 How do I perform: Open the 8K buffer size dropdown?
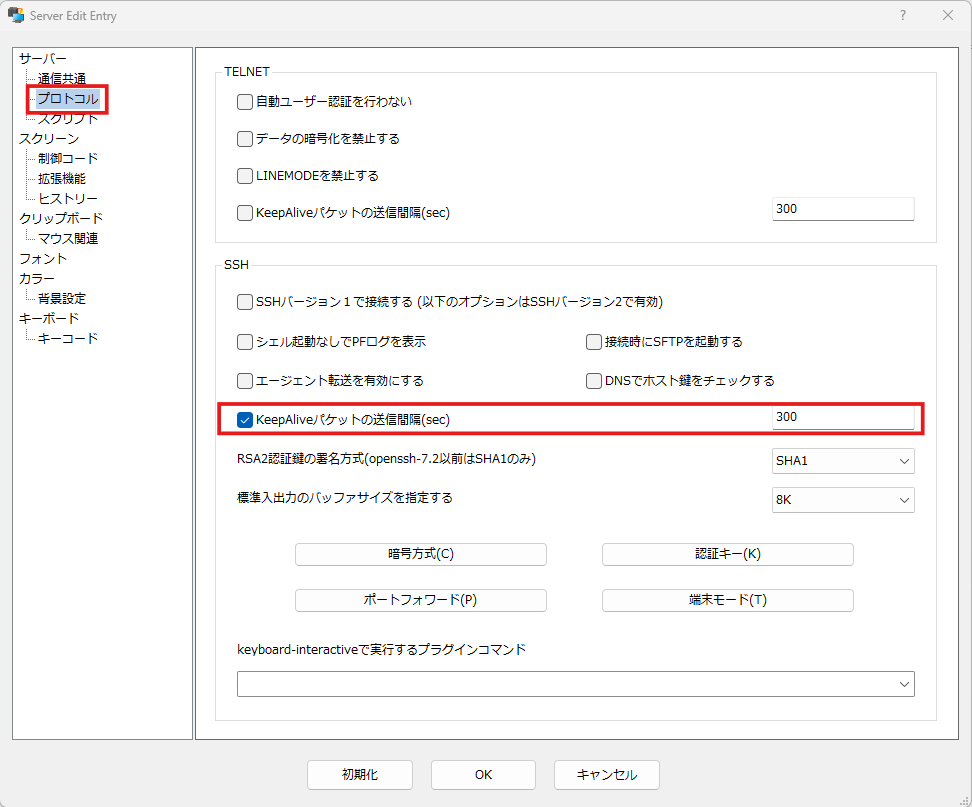[x=843, y=500]
